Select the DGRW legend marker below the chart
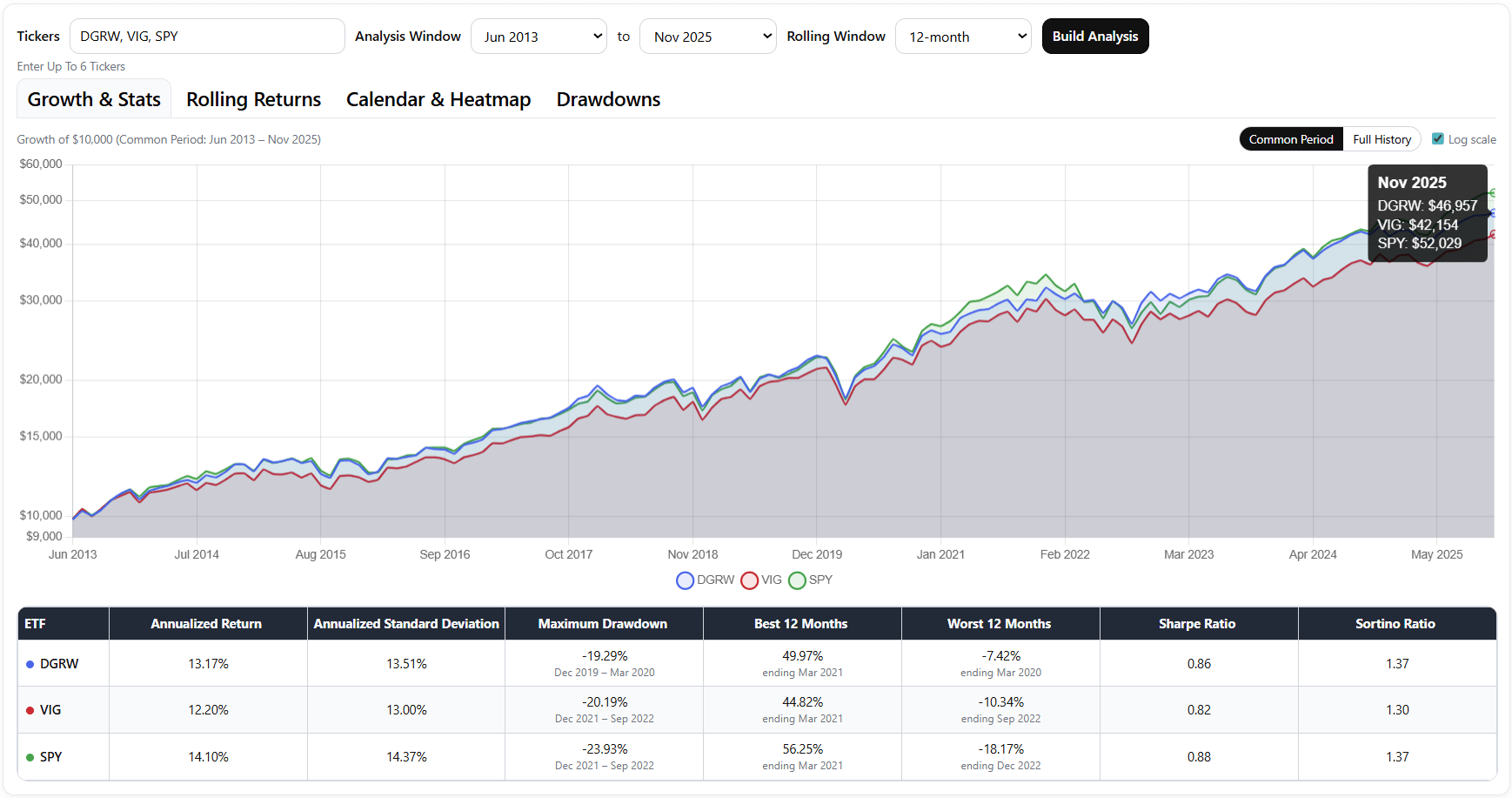 (x=685, y=580)
